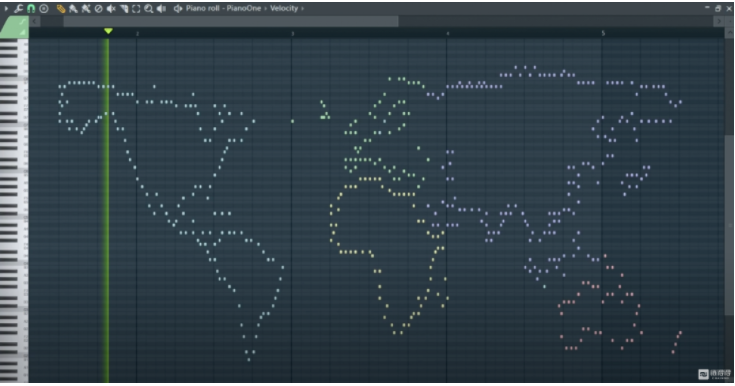Image resolution: width=735 pixels, height=386 pixels.
Task: Open the piano roll options arrow menu
Action: pos(6,8)
